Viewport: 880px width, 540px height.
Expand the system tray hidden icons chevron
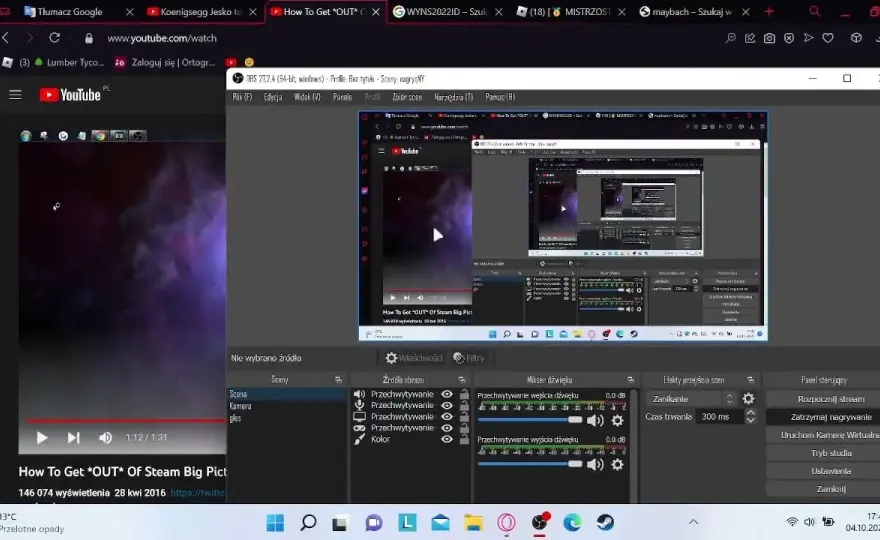click(694, 522)
